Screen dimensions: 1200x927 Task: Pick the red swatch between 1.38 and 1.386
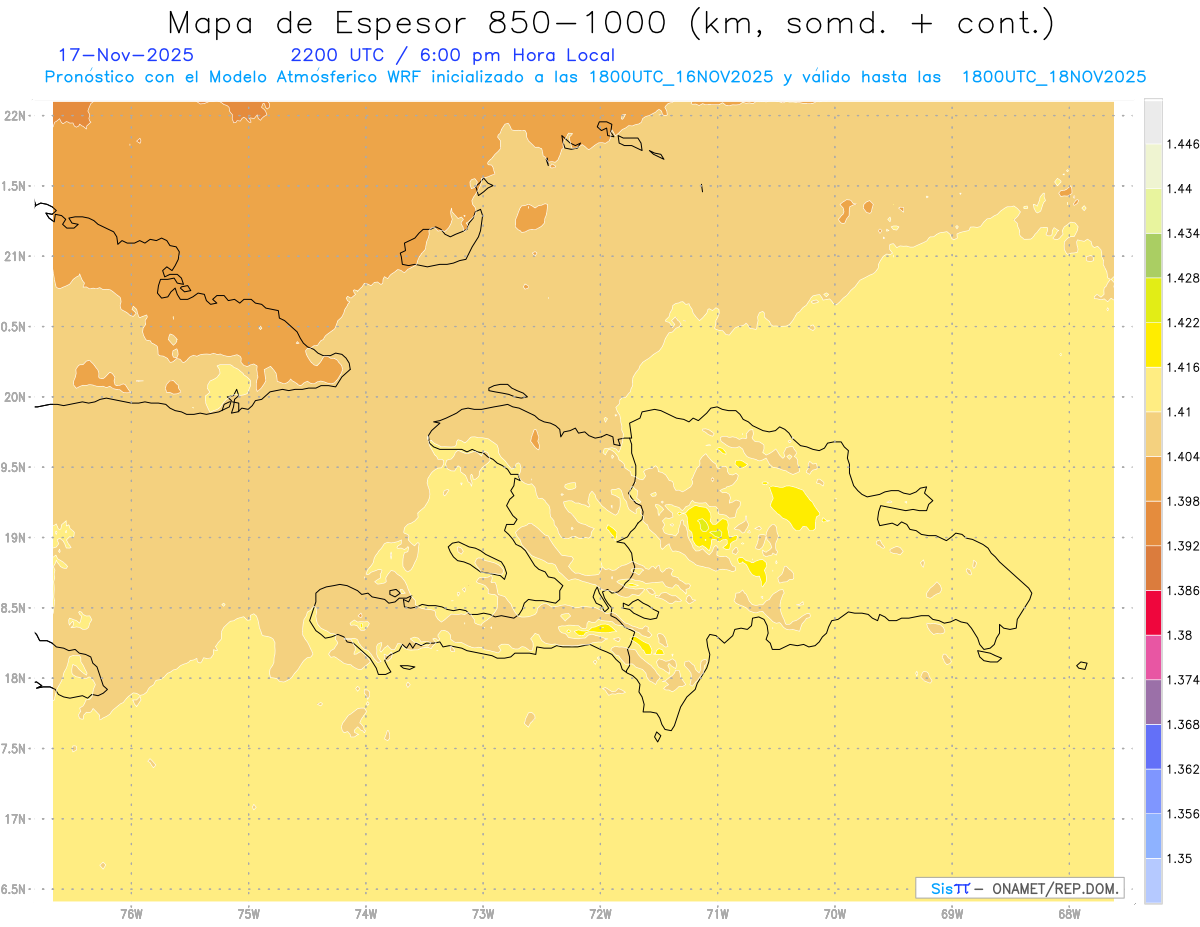(x=1153, y=612)
